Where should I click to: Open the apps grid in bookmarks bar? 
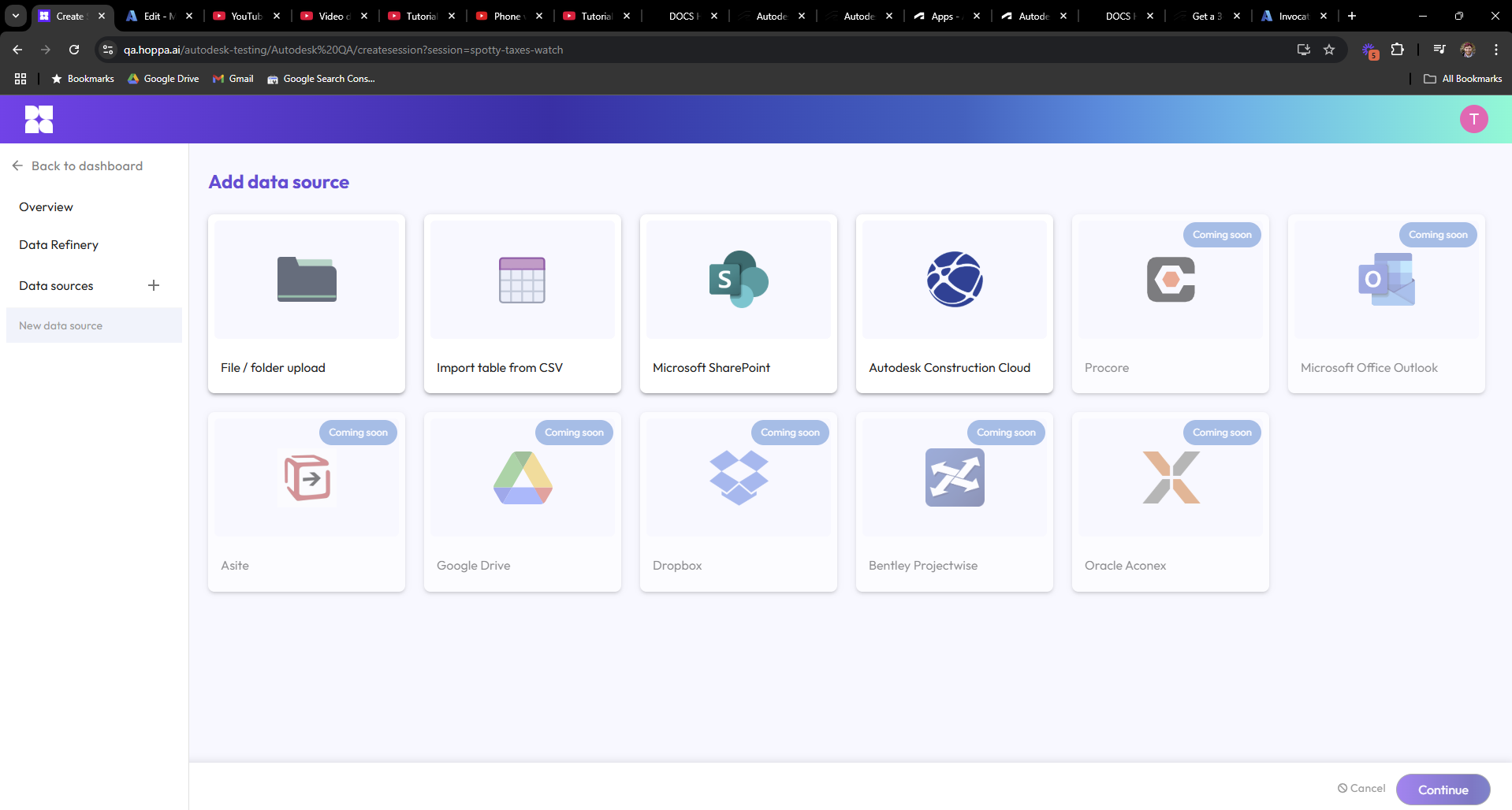click(20, 79)
